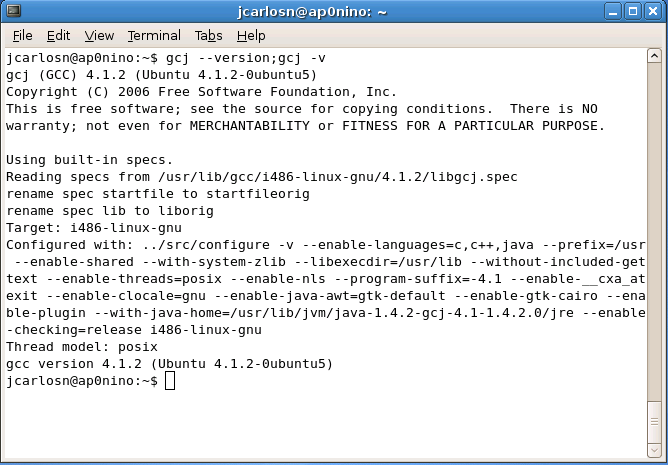Open the File menu
Screen dimensions: 668x465
point(22,35)
